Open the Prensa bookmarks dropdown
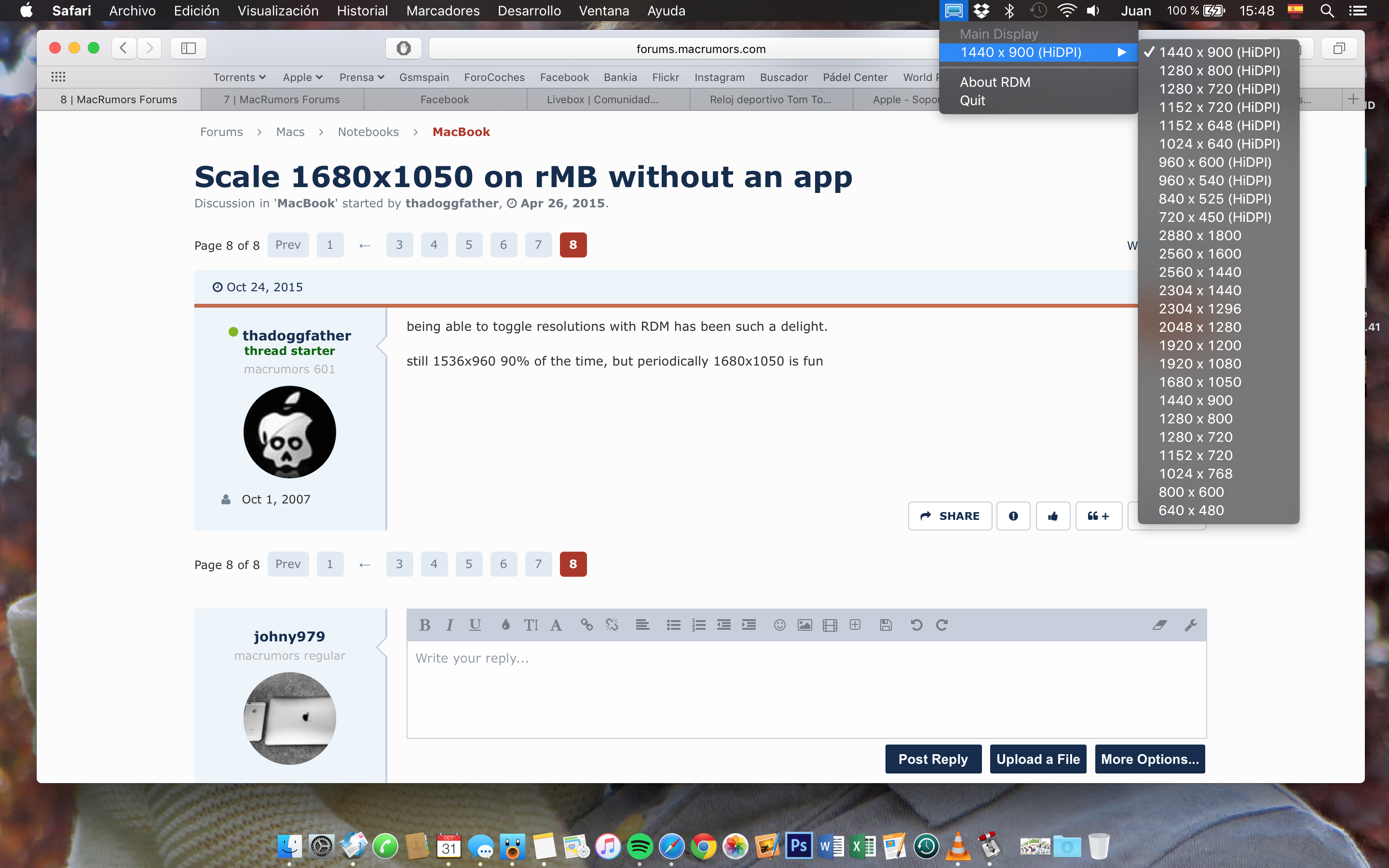The image size is (1389, 868). (361, 77)
